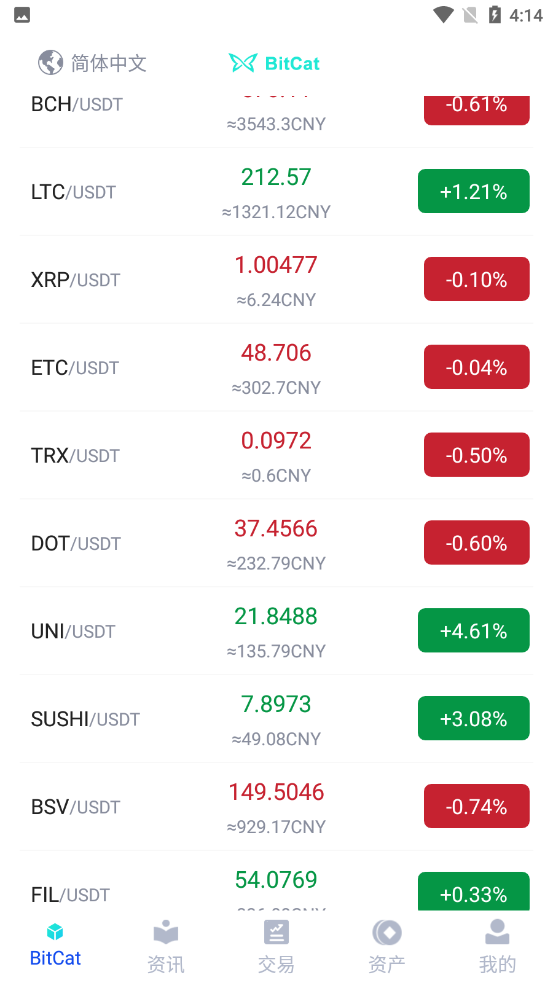Open the SUSHI/USDT trading pair row
Viewport: 553px width, 983px height.
276,718
